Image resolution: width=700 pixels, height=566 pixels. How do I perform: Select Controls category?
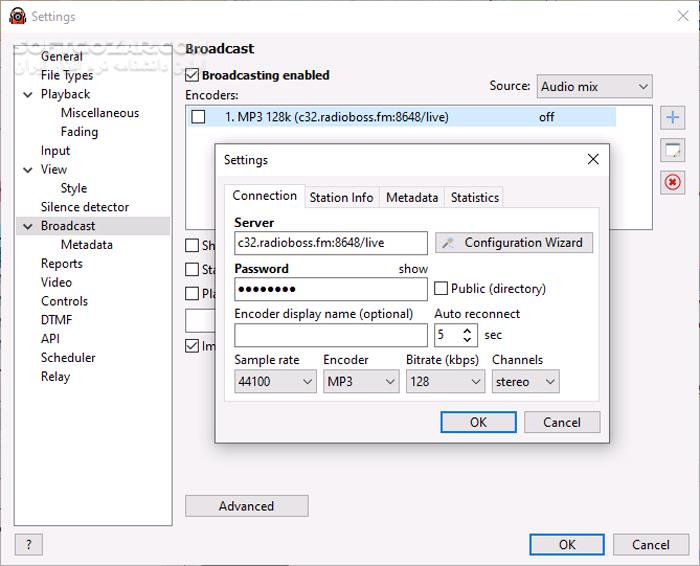pyautogui.click(x=64, y=301)
